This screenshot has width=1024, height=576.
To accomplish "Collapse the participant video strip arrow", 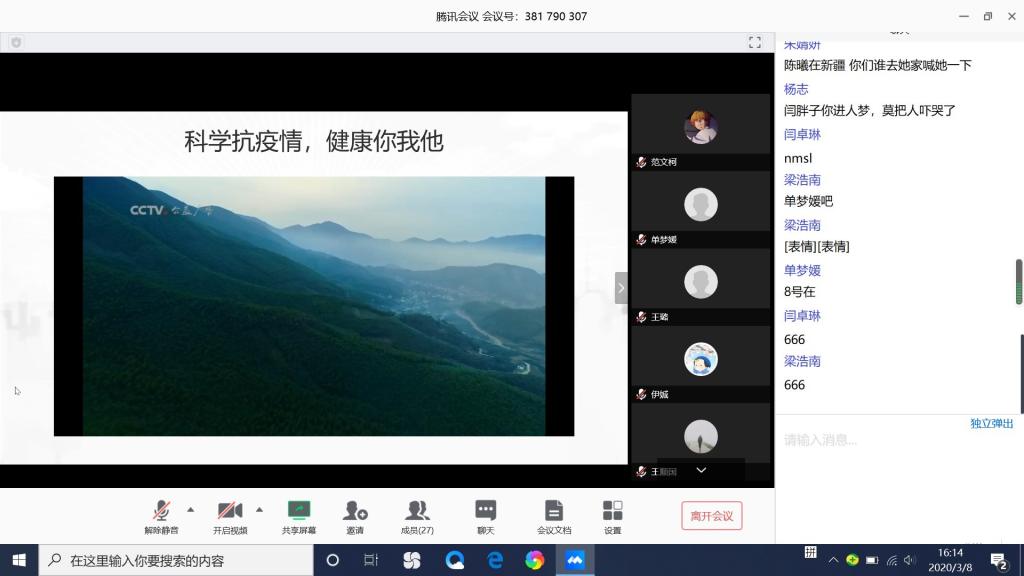I will 621,288.
